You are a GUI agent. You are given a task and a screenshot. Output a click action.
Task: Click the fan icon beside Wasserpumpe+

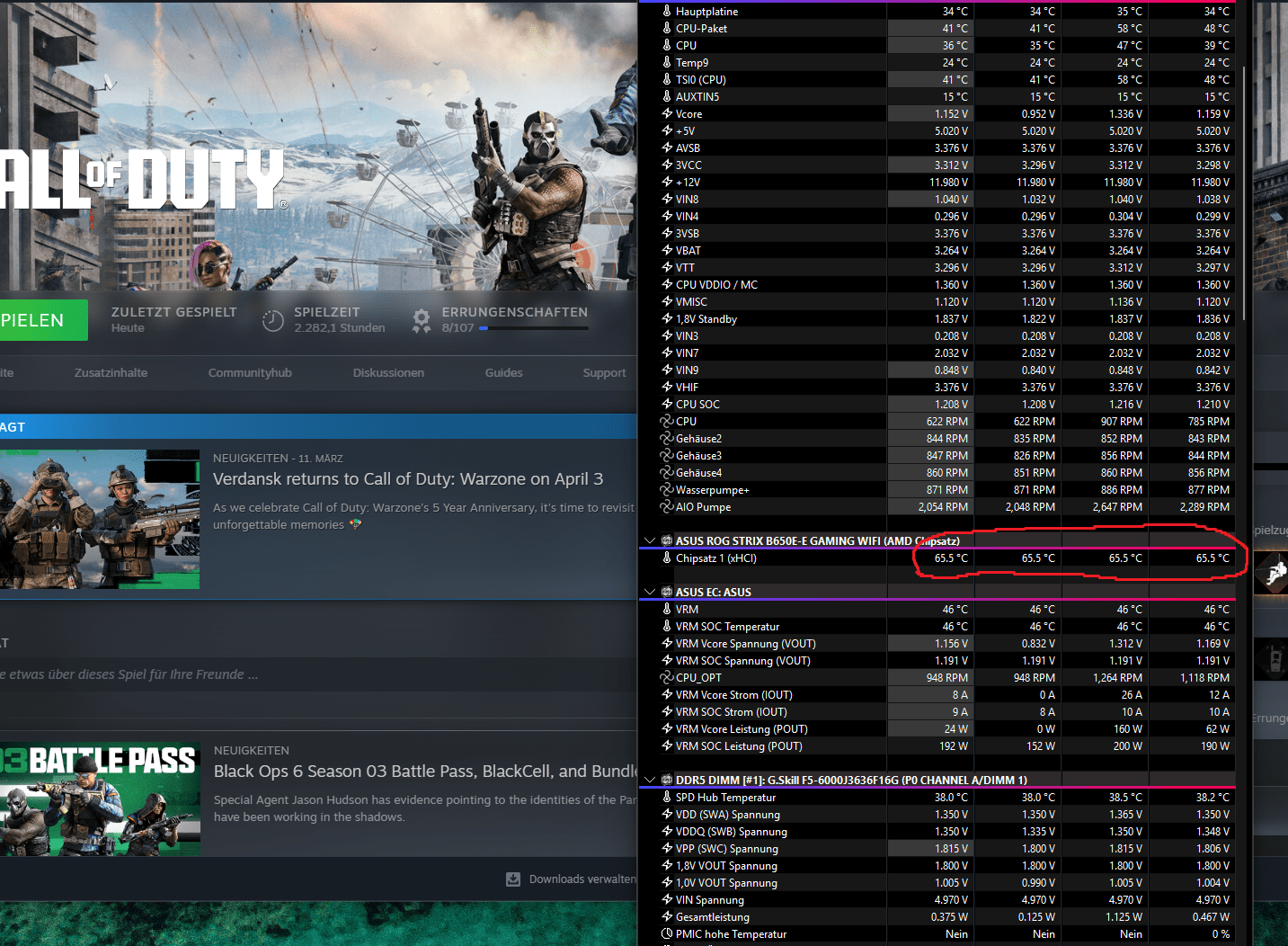coord(667,490)
